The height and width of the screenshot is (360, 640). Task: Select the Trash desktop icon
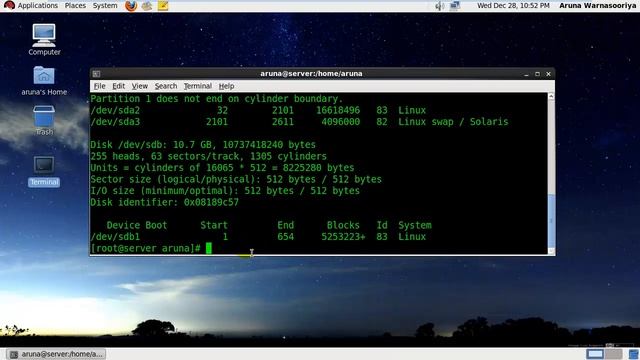click(44, 120)
